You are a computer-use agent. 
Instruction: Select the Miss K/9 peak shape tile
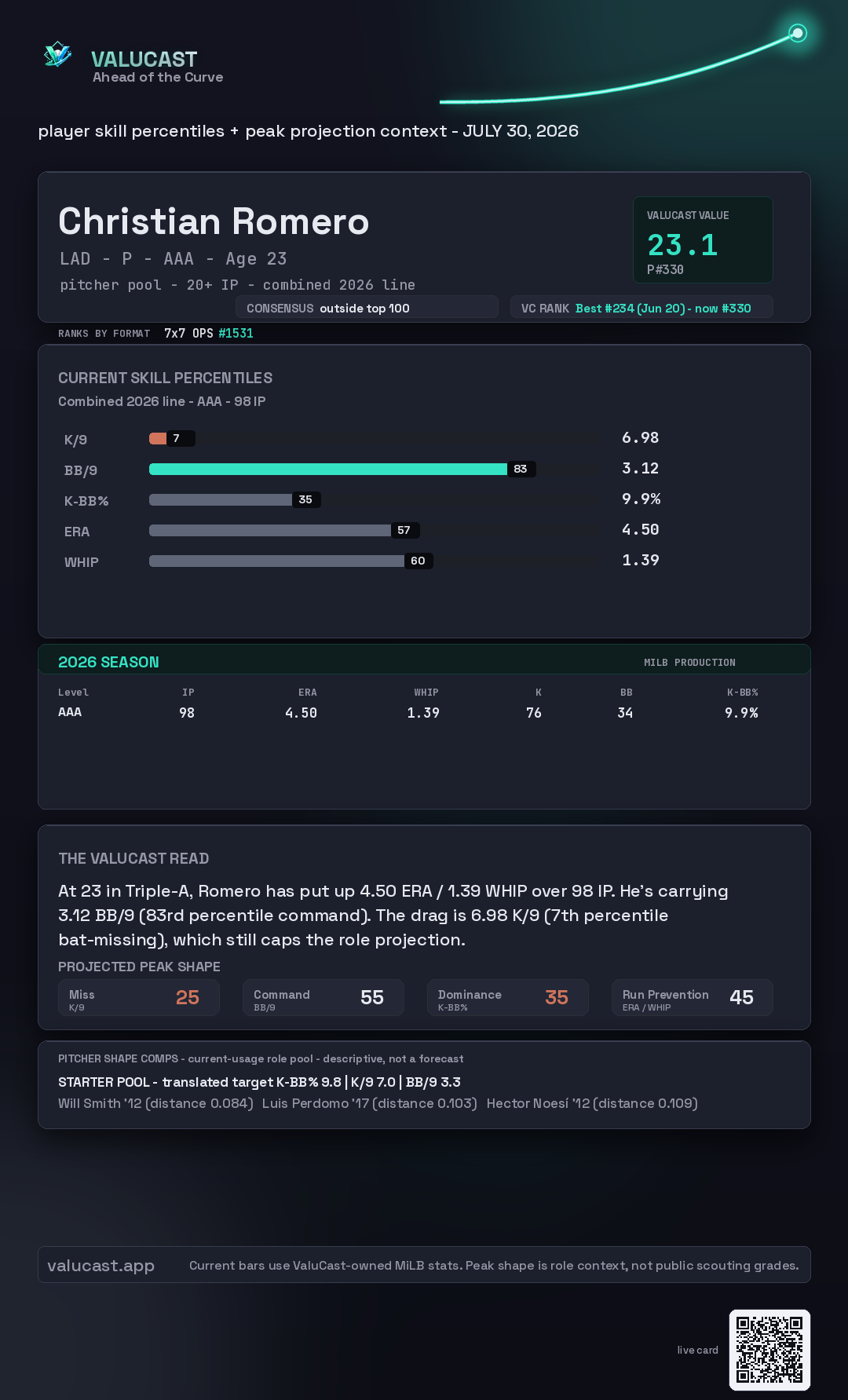139,997
